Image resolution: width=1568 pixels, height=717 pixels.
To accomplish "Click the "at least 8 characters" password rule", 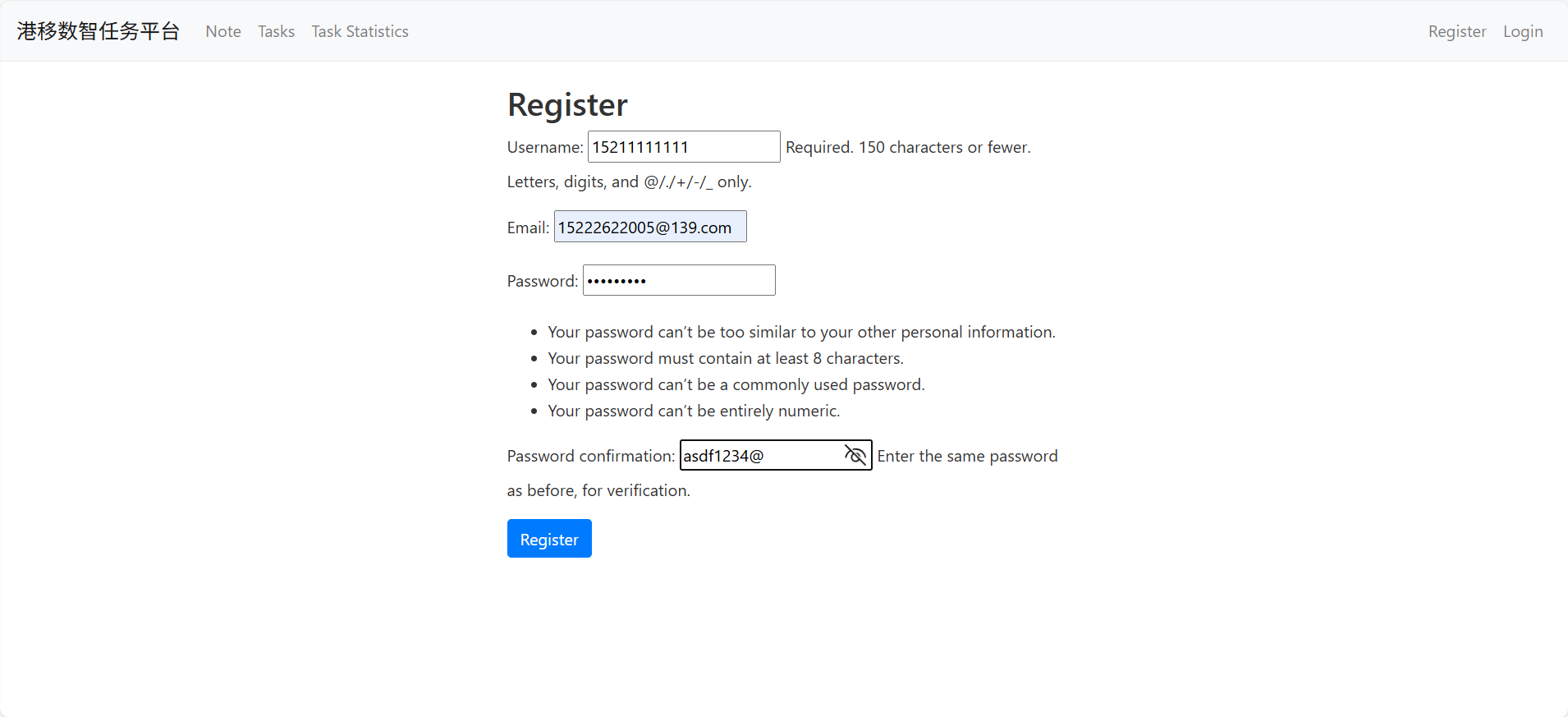I will [x=725, y=358].
